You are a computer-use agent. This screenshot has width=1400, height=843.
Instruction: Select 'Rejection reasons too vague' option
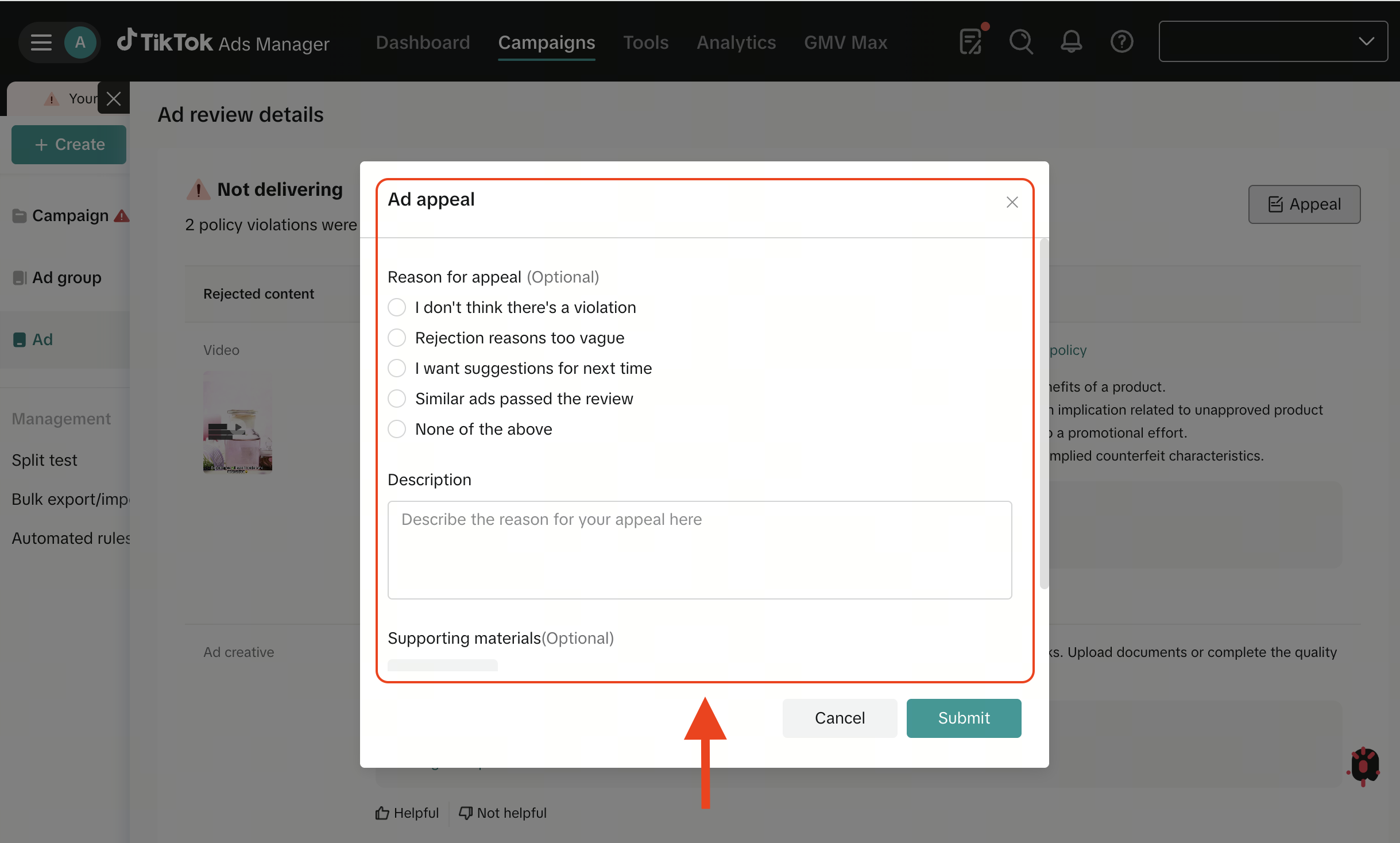[396, 338]
